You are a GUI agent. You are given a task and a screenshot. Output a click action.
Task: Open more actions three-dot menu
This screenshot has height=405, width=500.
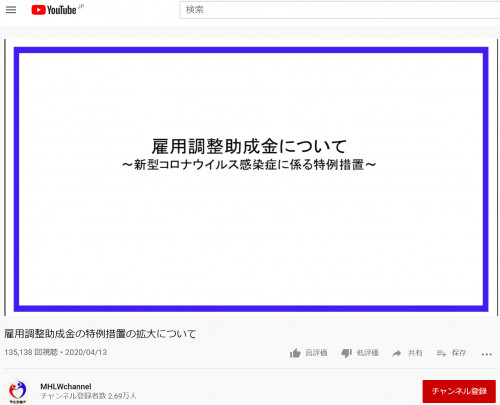[487, 354]
